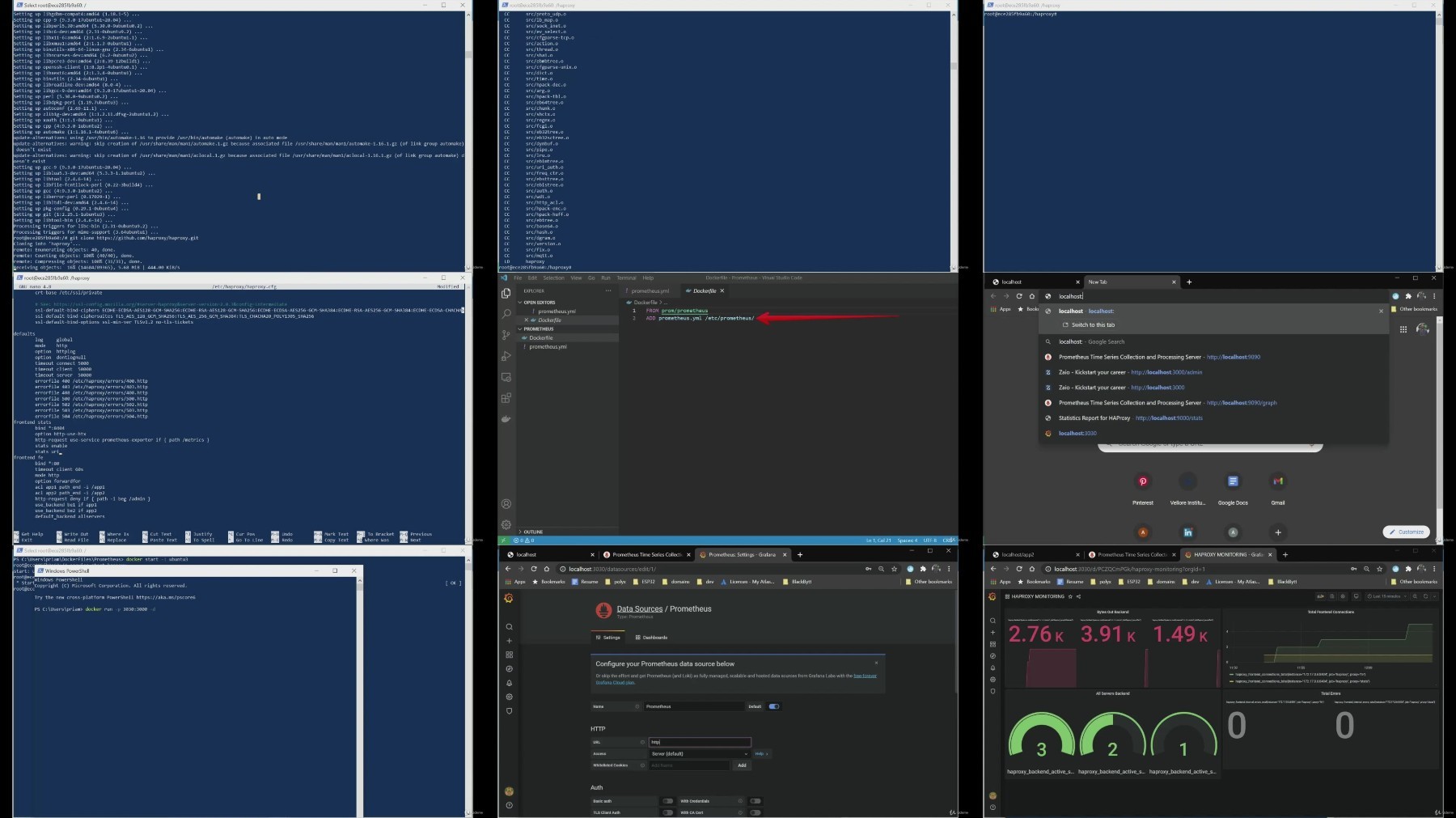Collapse the OPEN EDITORS section in VS Code

(x=568, y=303)
